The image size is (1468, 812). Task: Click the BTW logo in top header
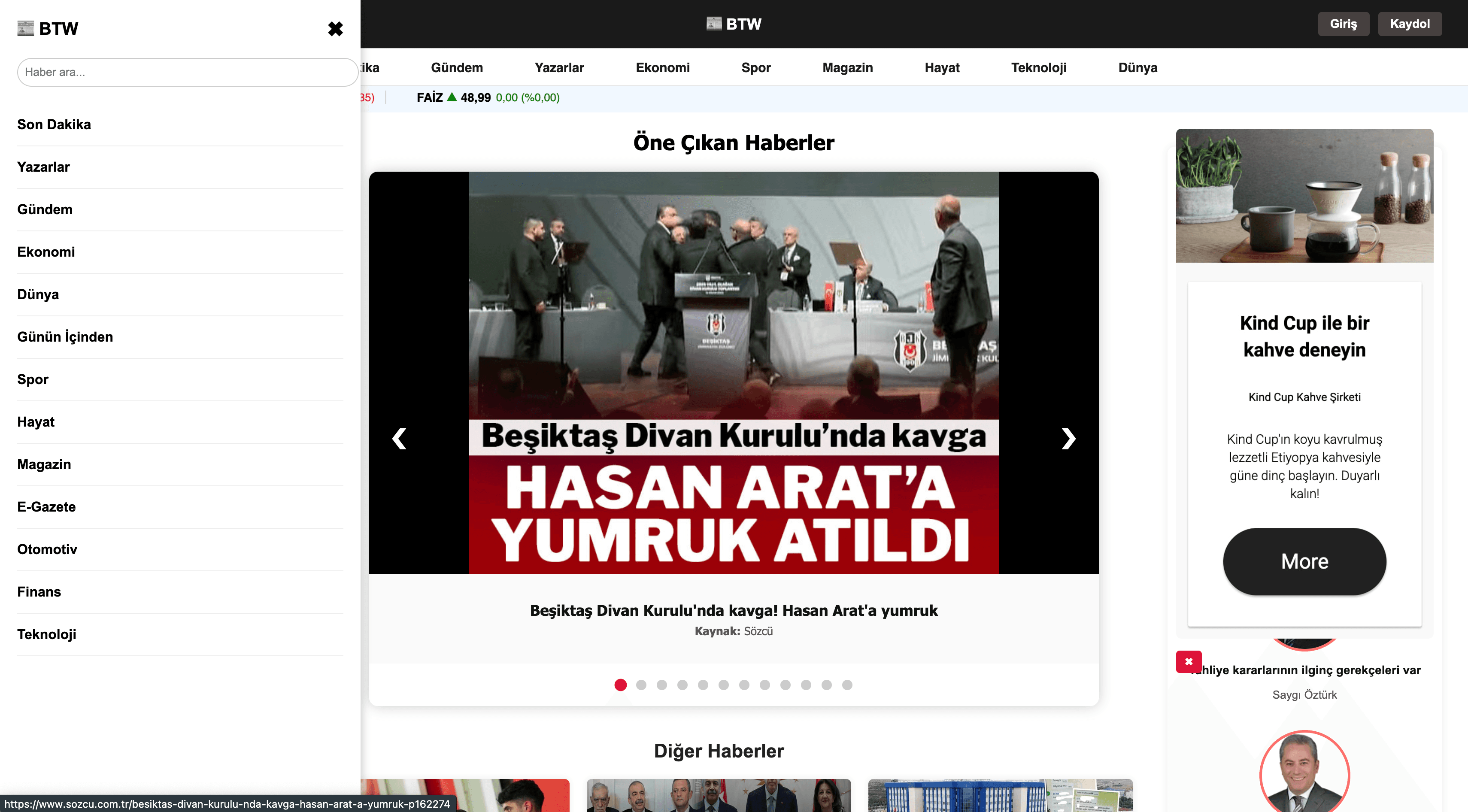[x=734, y=24]
